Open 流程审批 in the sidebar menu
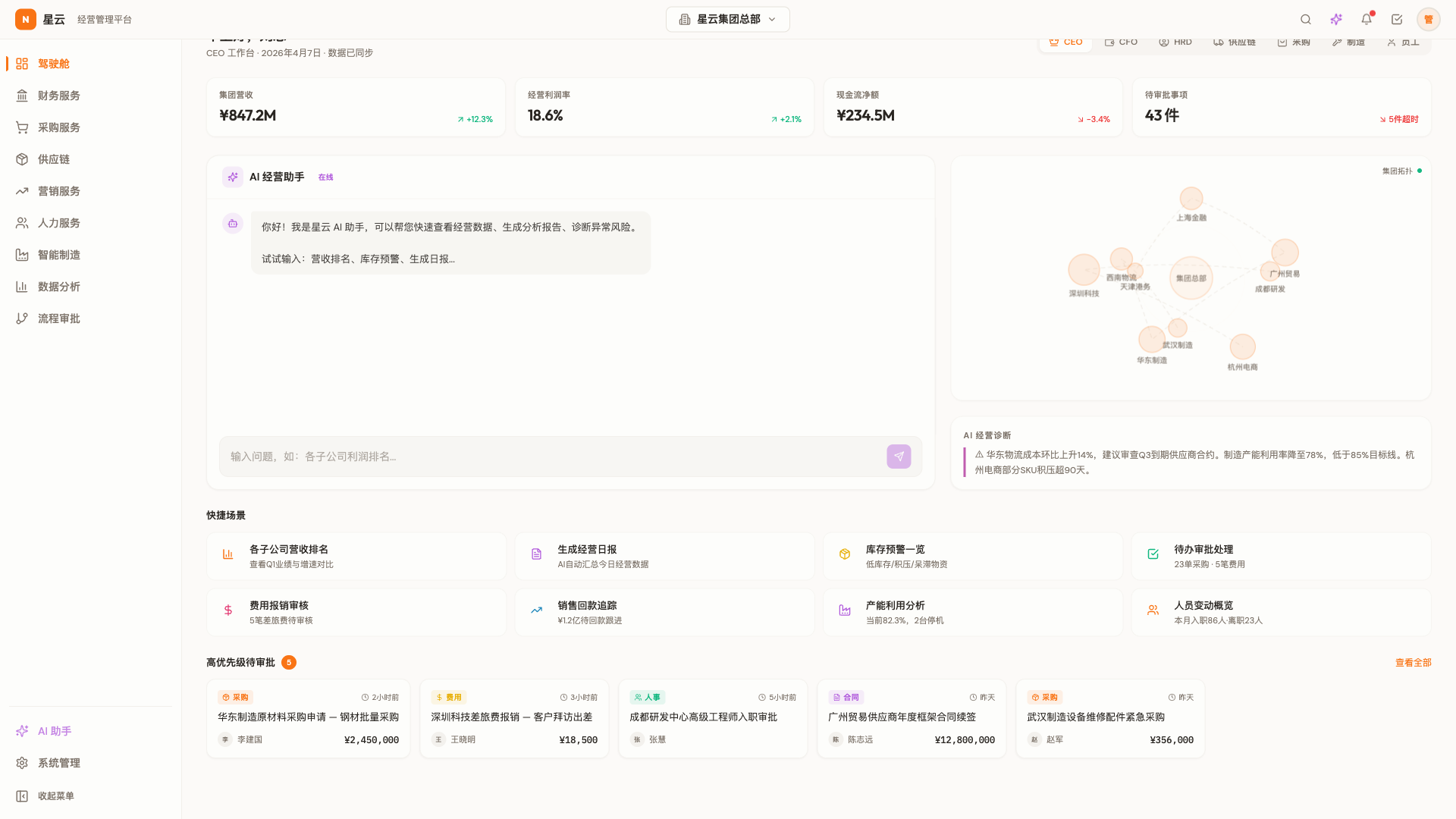The image size is (1456, 819). point(58,318)
